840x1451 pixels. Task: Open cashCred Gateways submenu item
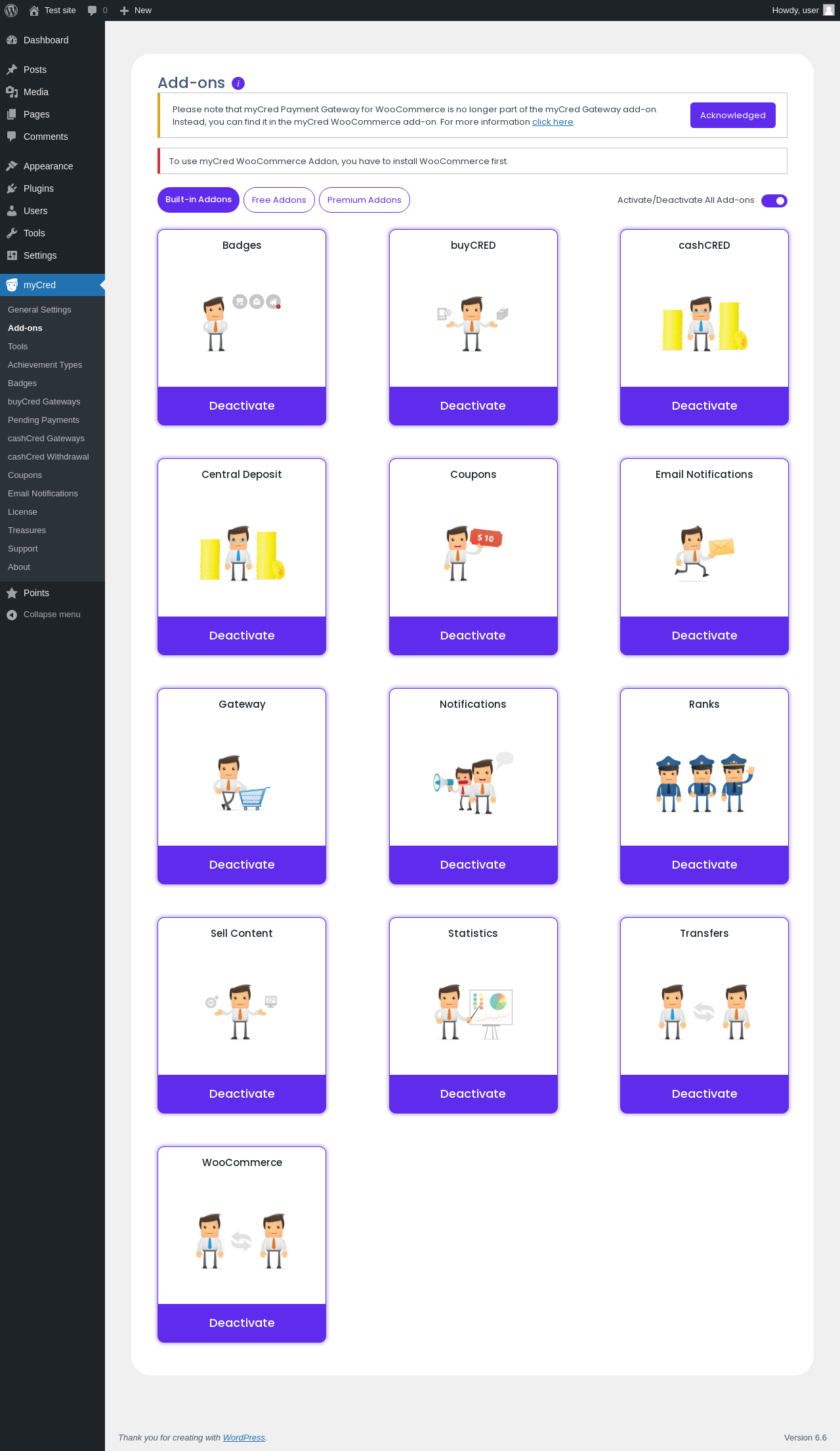point(52,439)
